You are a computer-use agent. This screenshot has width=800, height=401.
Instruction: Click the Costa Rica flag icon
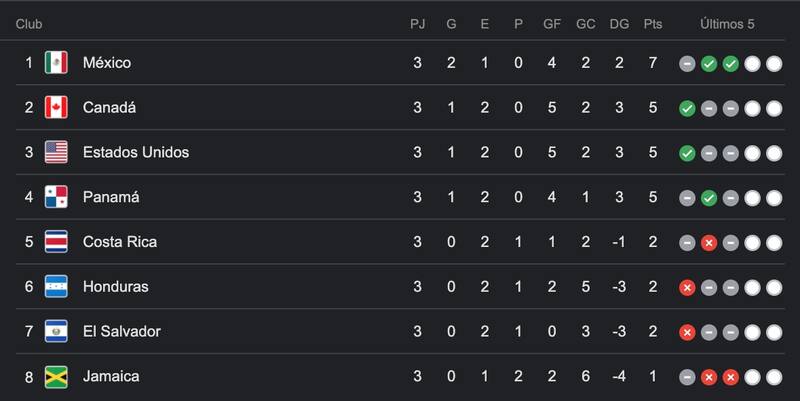tap(56, 242)
